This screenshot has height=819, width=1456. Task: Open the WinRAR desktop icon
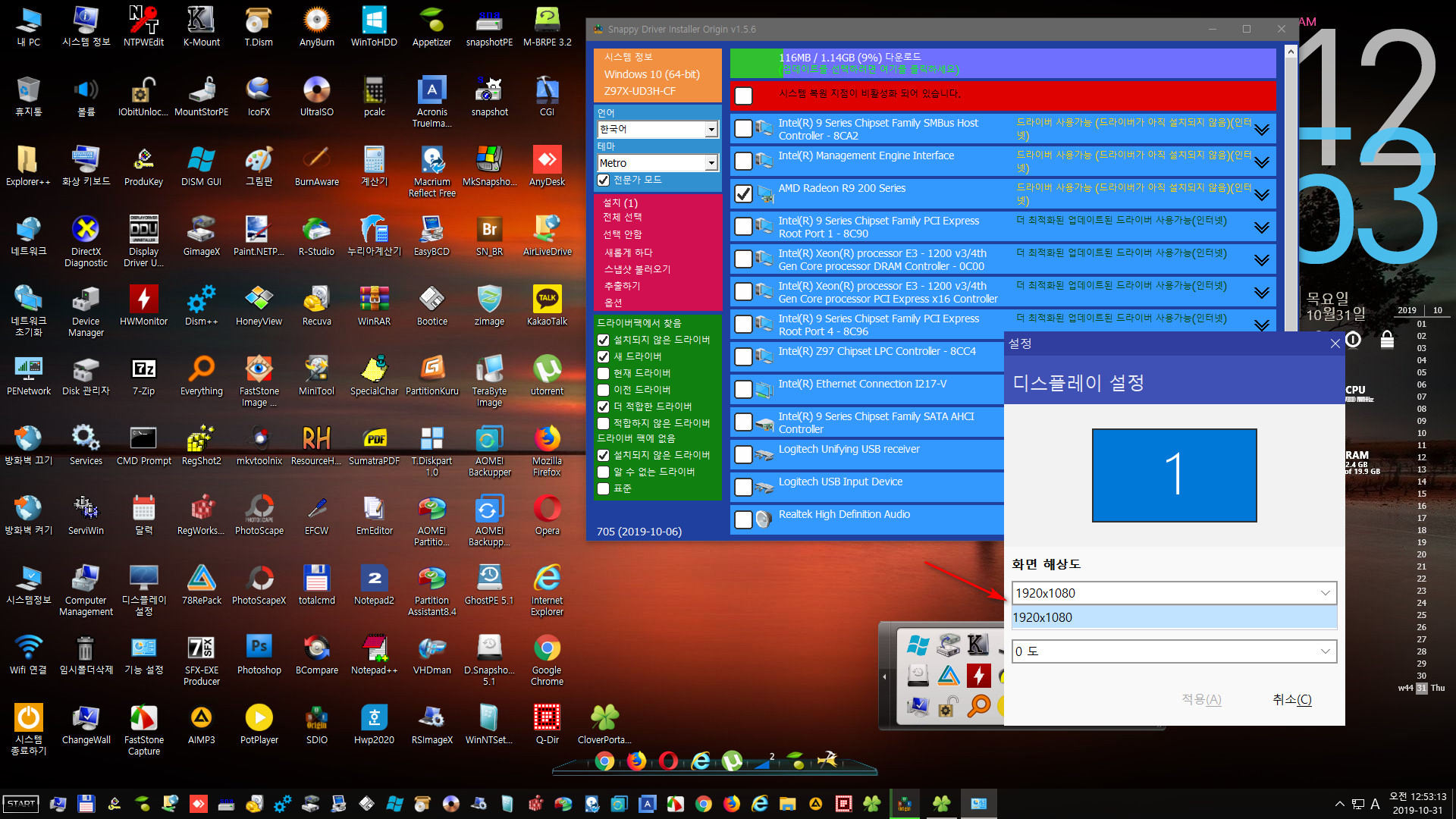(374, 306)
